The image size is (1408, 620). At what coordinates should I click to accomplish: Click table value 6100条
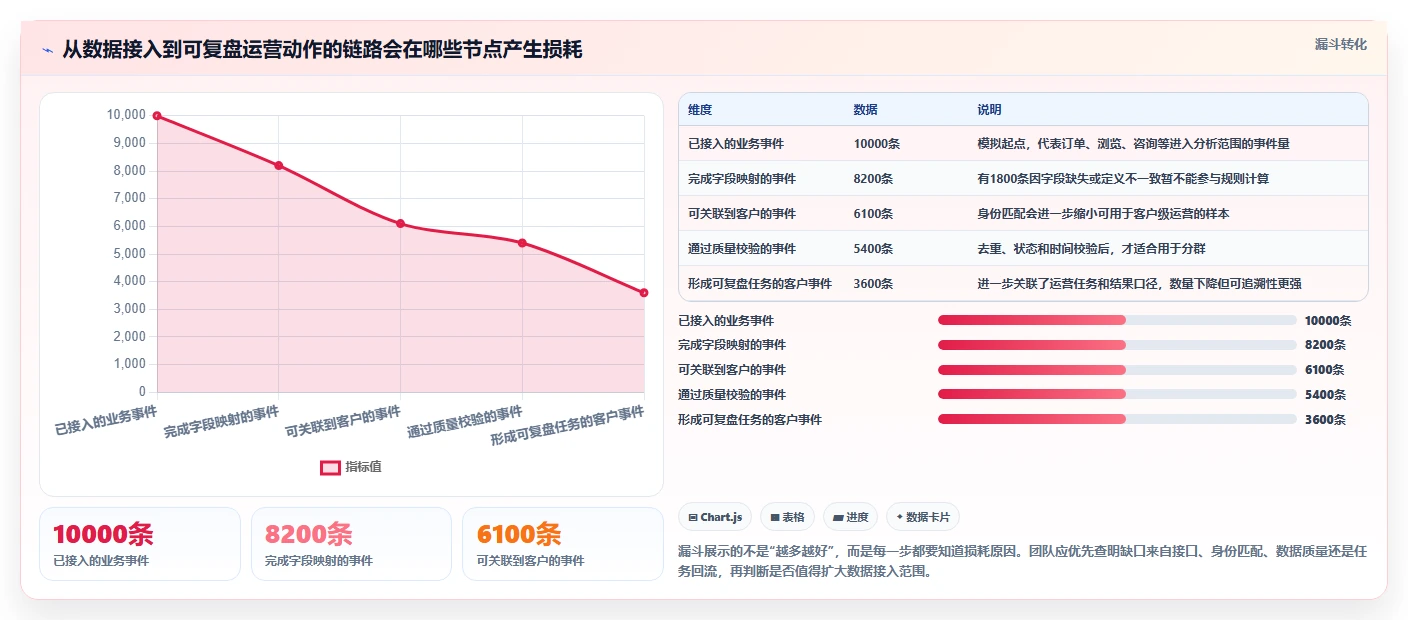874,214
